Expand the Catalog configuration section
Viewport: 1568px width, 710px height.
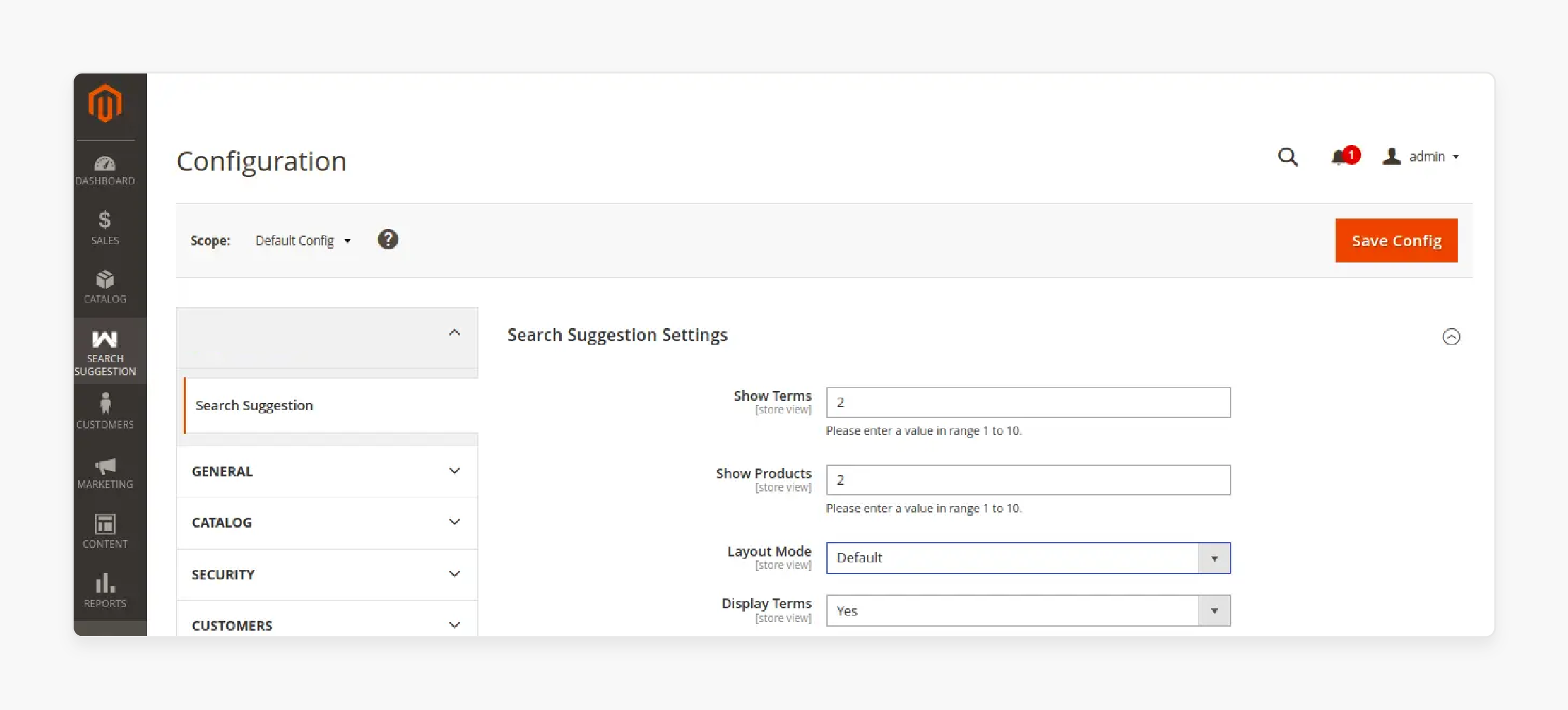click(327, 522)
